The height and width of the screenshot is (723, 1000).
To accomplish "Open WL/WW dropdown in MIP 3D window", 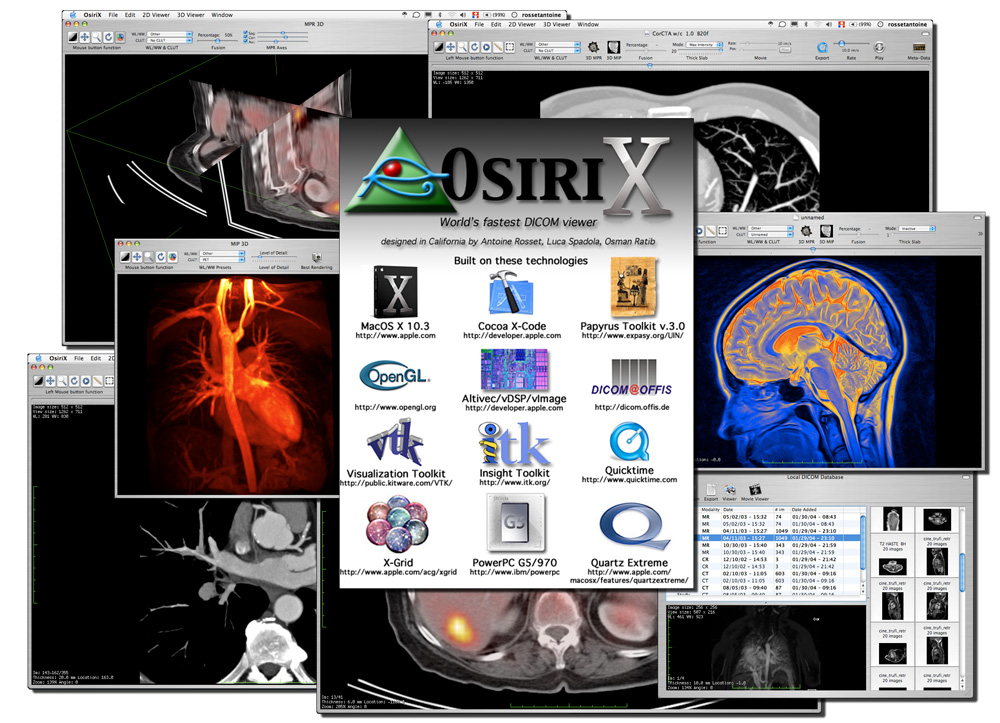I will (222, 253).
